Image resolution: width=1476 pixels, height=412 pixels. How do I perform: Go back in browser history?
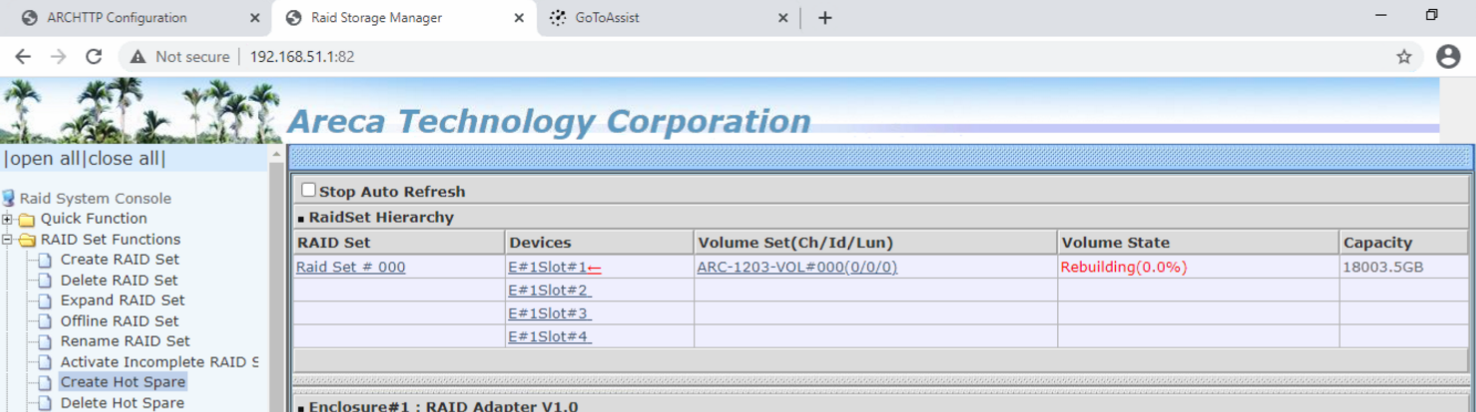(x=22, y=57)
